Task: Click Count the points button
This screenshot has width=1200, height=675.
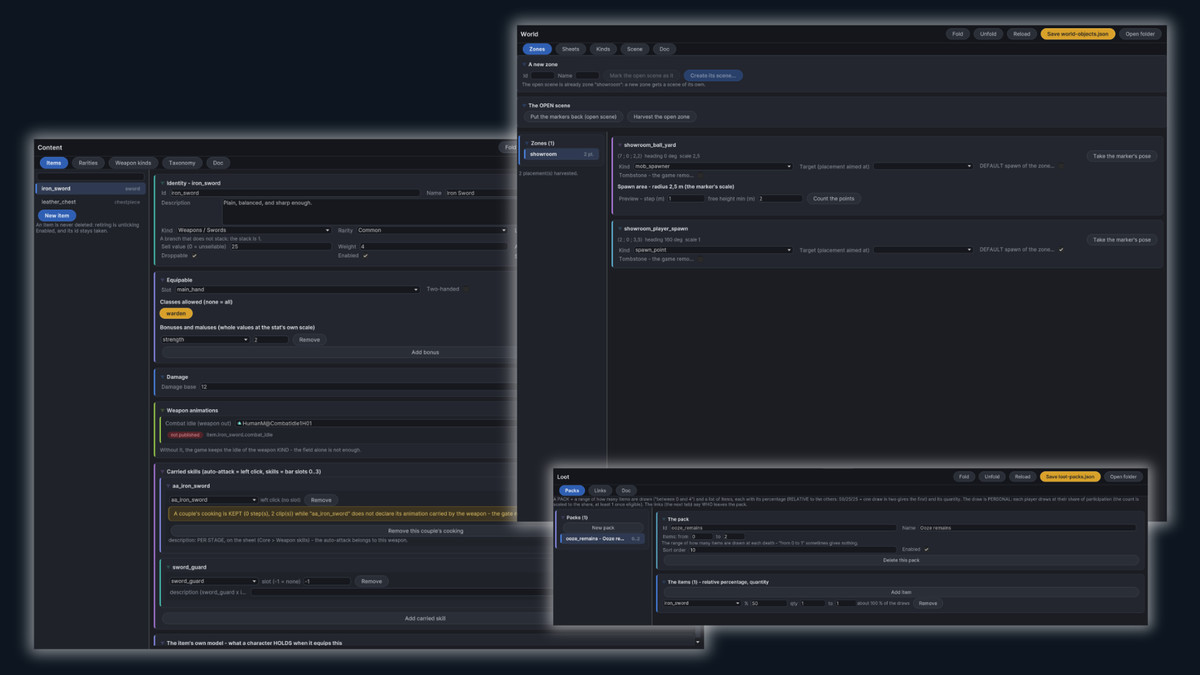Action: 834,199
